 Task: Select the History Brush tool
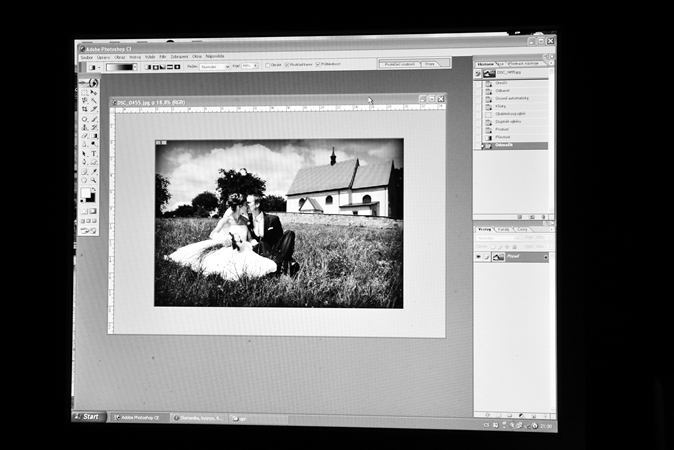pos(94,128)
